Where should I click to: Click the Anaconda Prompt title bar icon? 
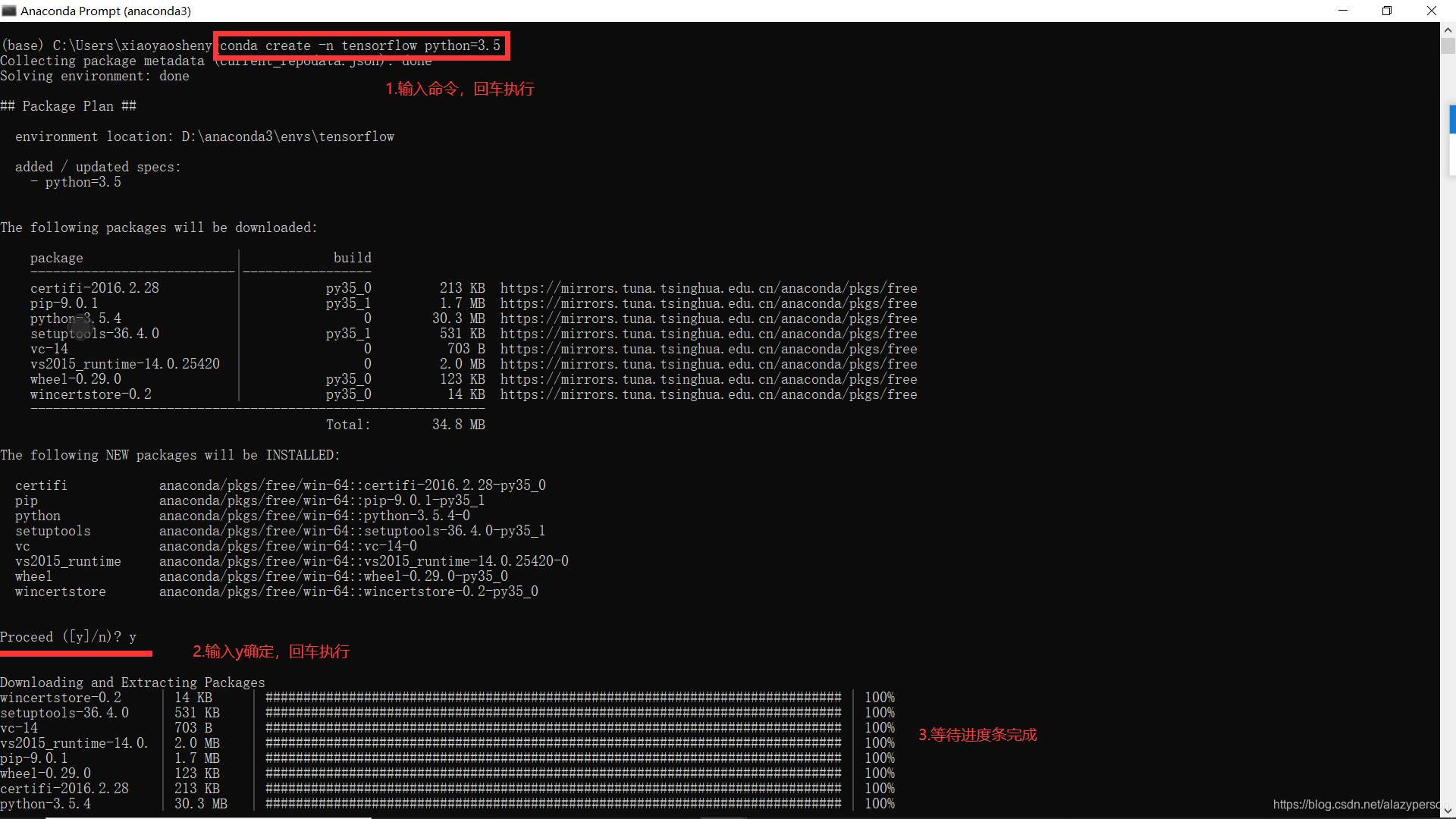9,11
